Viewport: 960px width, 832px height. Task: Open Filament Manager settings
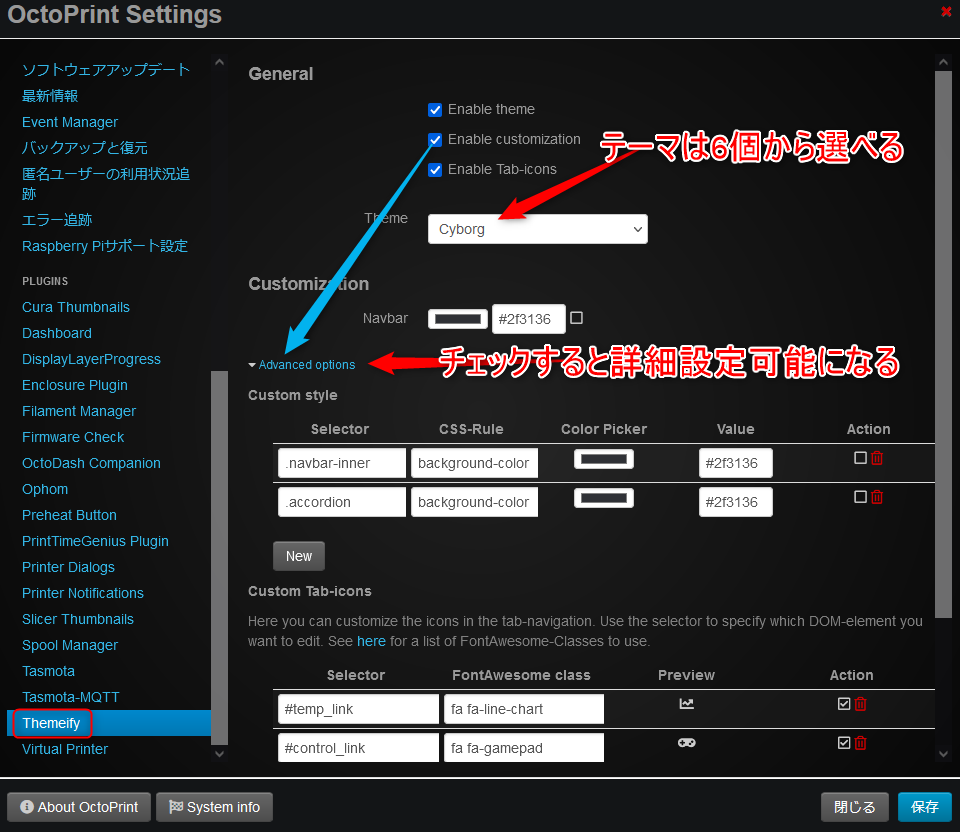click(x=79, y=411)
